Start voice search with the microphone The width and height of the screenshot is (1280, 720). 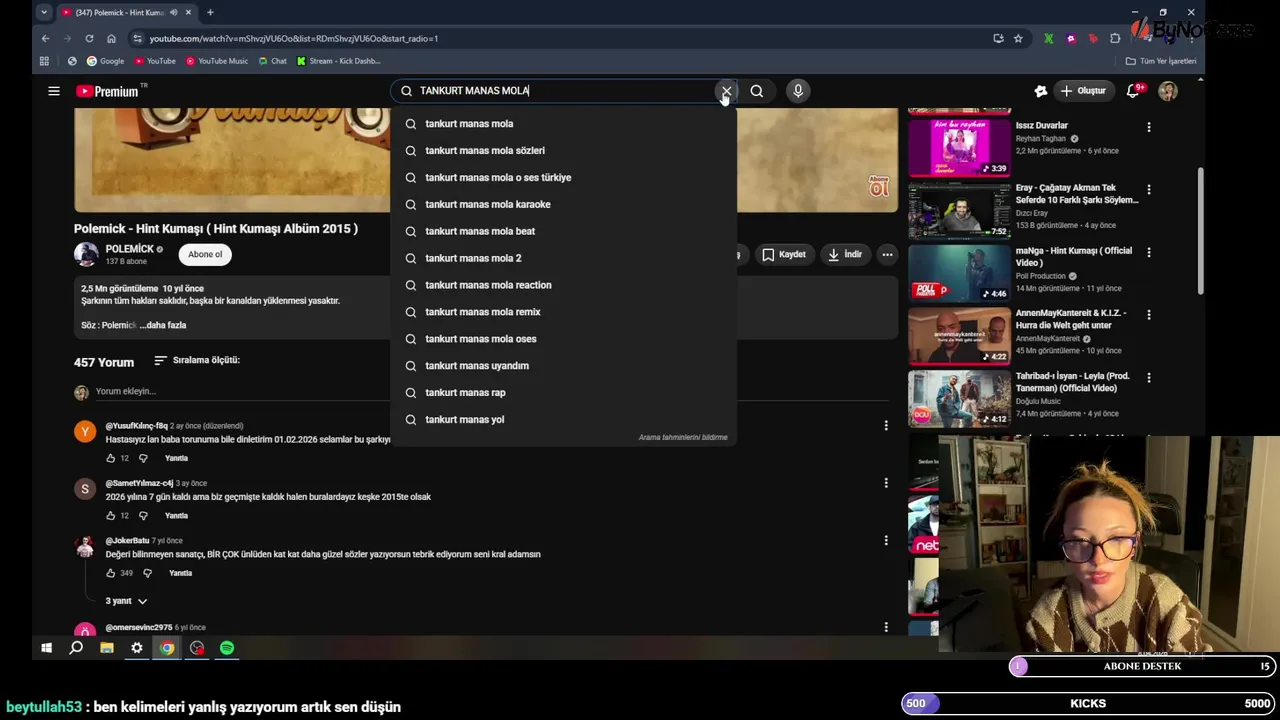798,91
